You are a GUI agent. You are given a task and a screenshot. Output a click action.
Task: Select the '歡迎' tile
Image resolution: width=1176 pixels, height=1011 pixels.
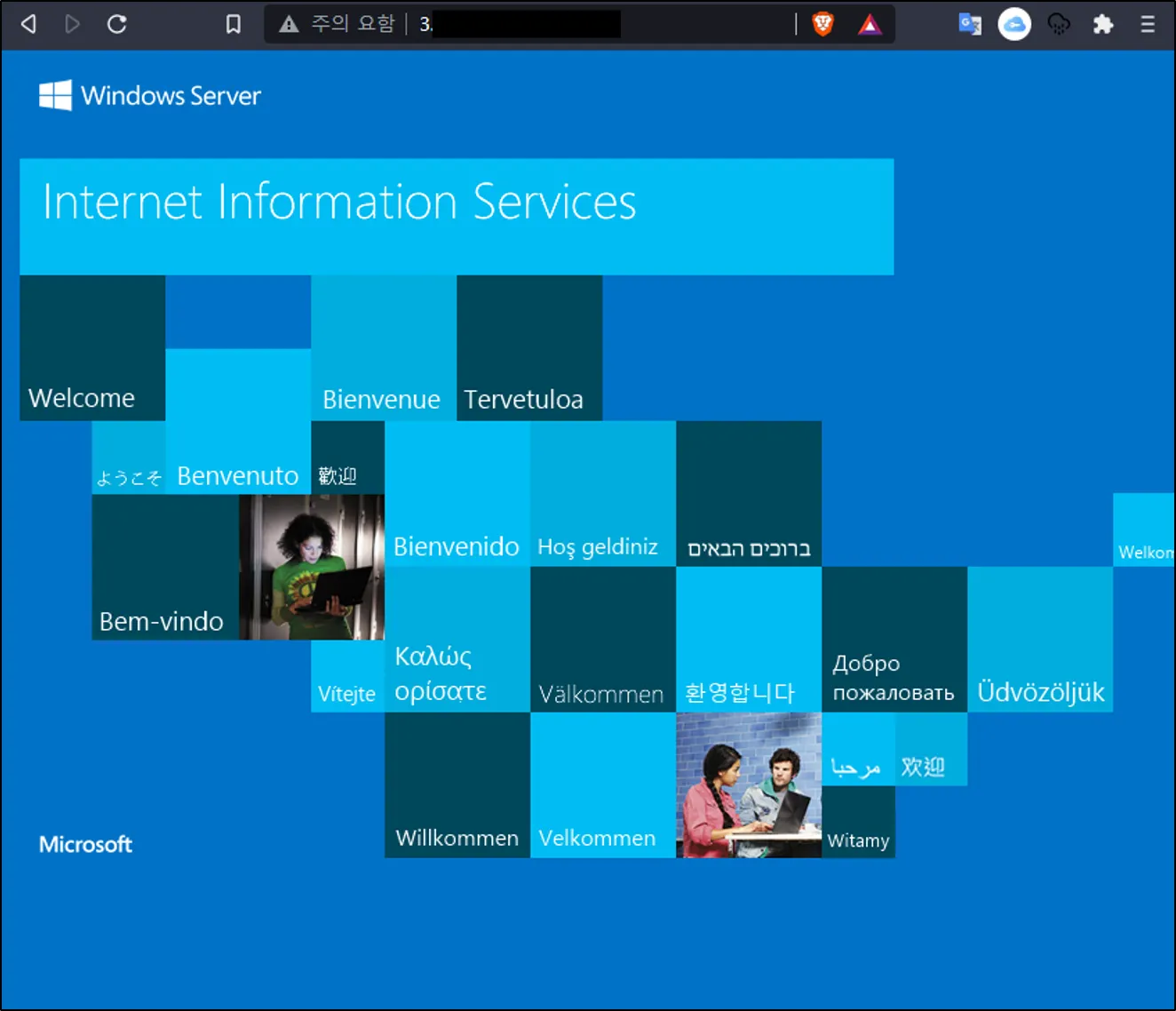click(x=347, y=458)
